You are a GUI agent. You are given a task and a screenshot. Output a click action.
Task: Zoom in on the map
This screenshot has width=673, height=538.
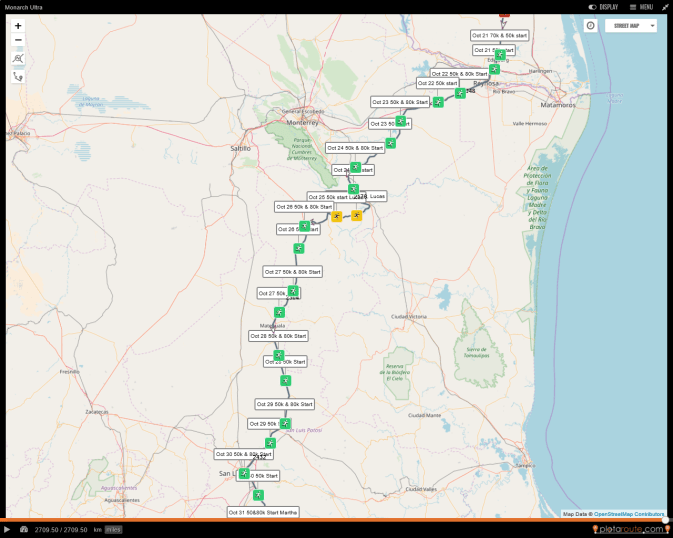pyautogui.click(x=18, y=26)
